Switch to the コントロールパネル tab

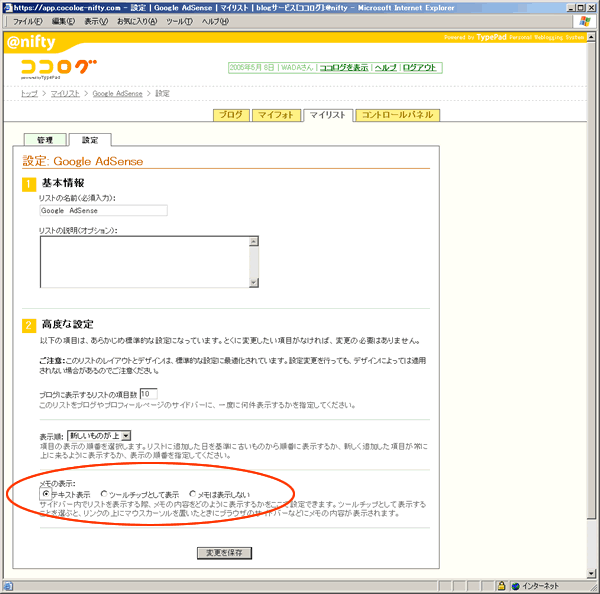point(397,115)
